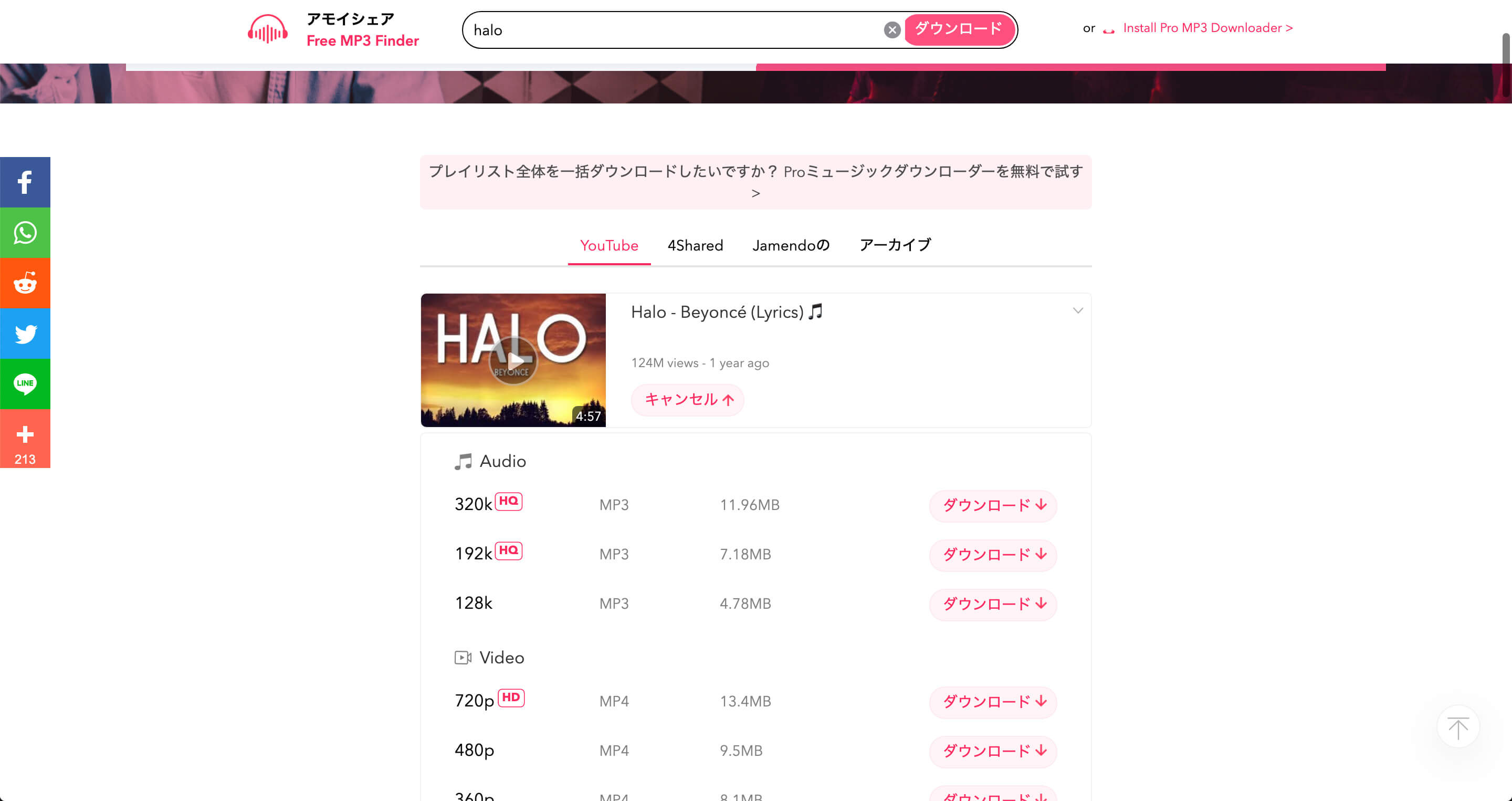Switch to the 4Shared tab
Viewport: 1512px width, 801px height.
tap(695, 245)
